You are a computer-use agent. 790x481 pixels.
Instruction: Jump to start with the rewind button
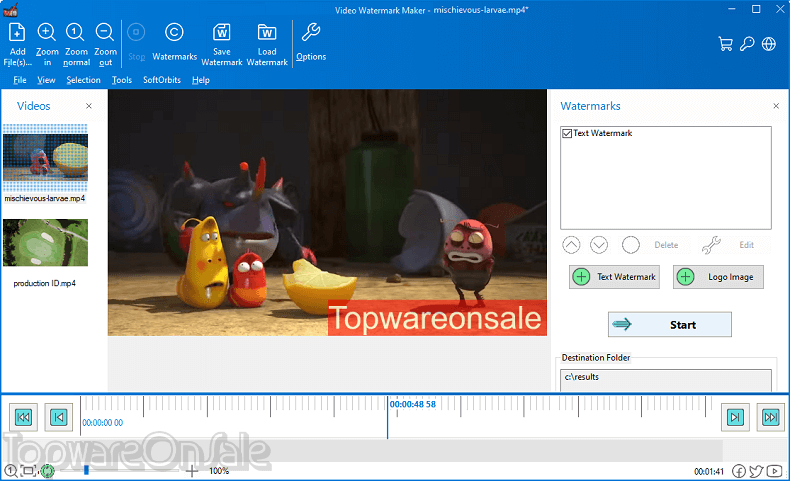[x=23, y=417]
